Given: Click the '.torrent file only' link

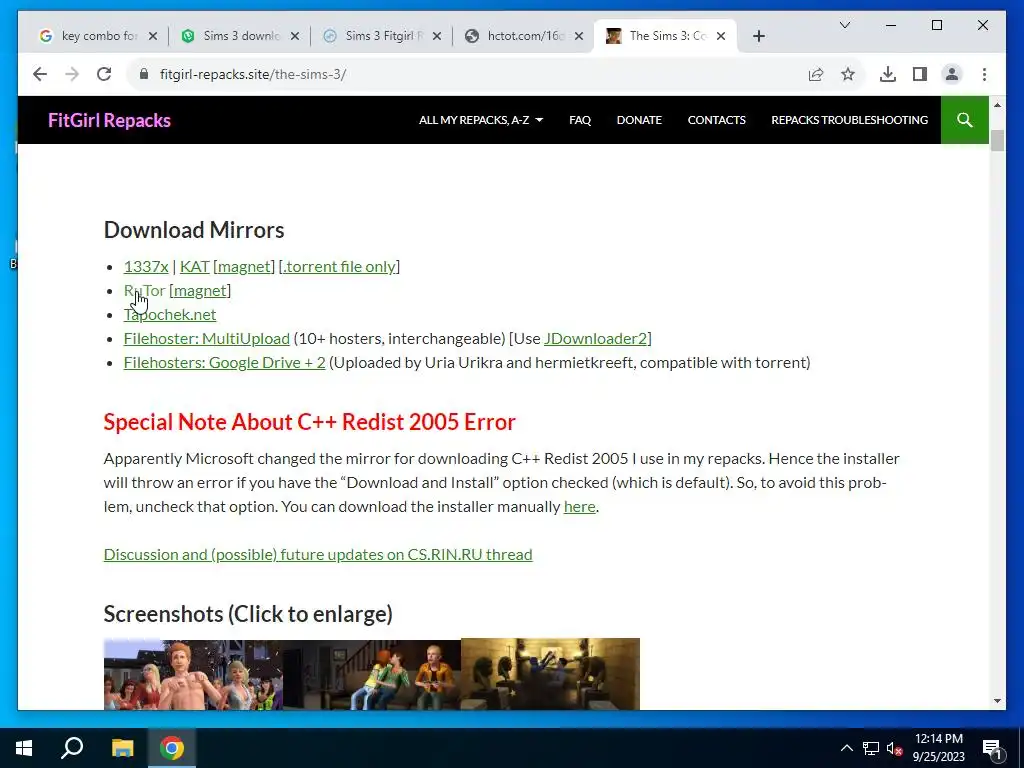Looking at the screenshot, I should pos(340,266).
